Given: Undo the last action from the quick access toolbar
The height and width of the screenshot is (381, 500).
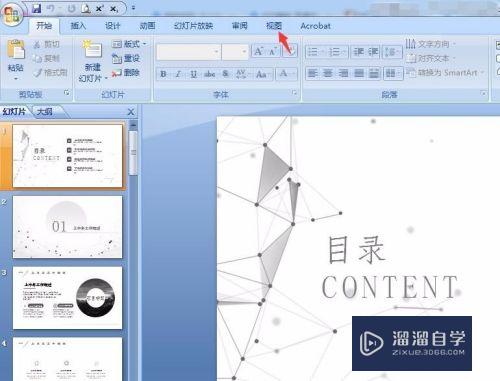Looking at the screenshot, I should 51,8.
